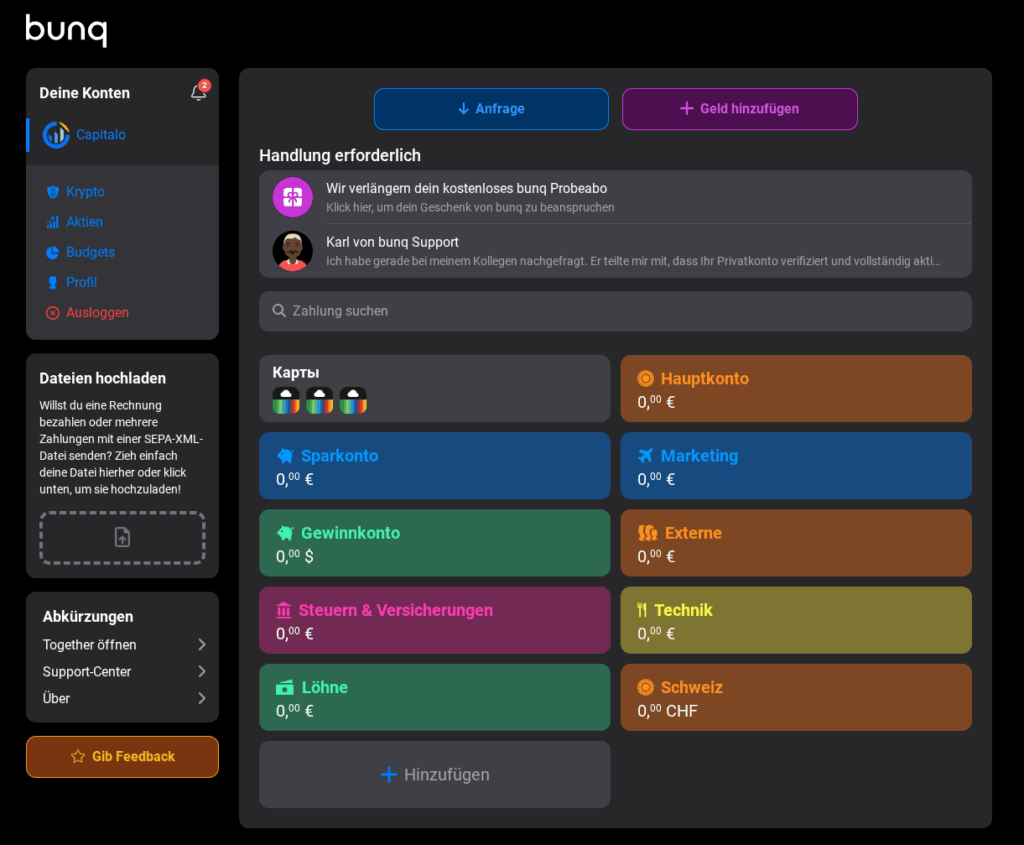
Task: Select the first card under Карты
Action: click(x=286, y=400)
